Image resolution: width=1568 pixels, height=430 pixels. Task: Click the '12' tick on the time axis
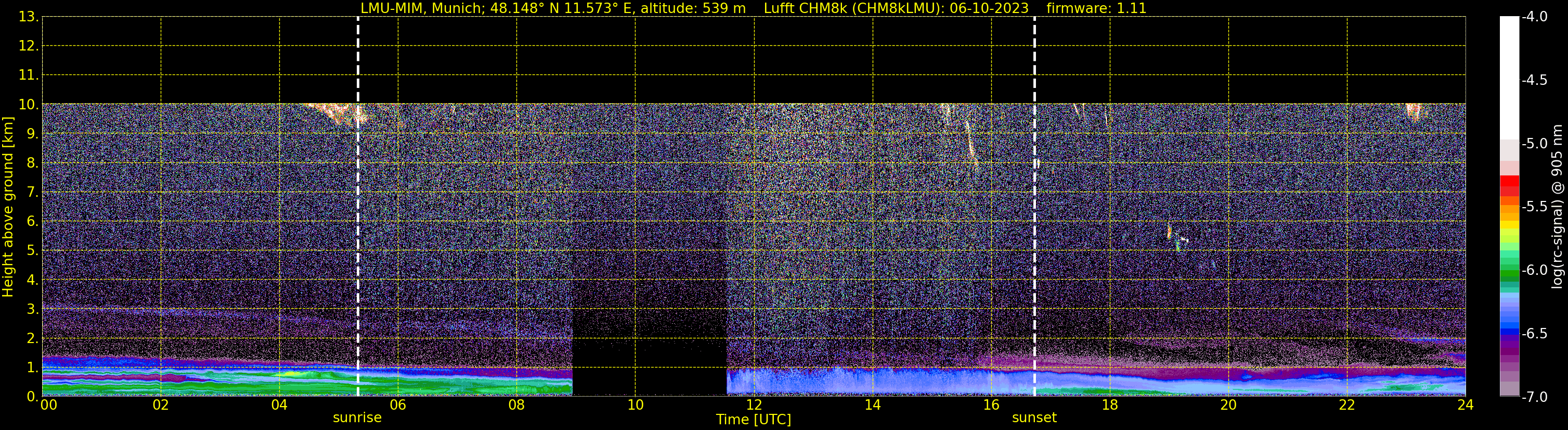754,406
